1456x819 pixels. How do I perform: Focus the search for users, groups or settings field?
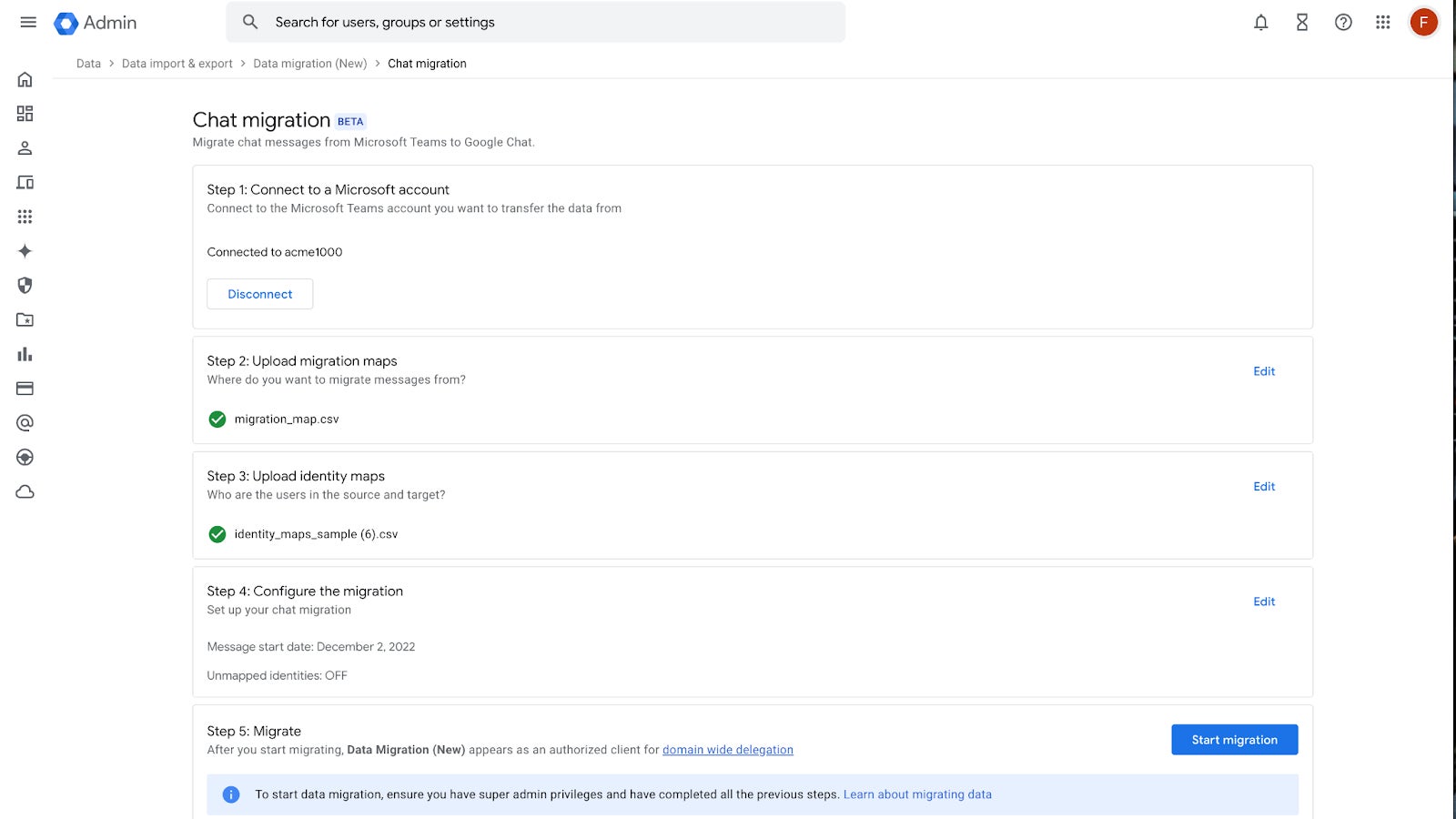[x=535, y=22]
